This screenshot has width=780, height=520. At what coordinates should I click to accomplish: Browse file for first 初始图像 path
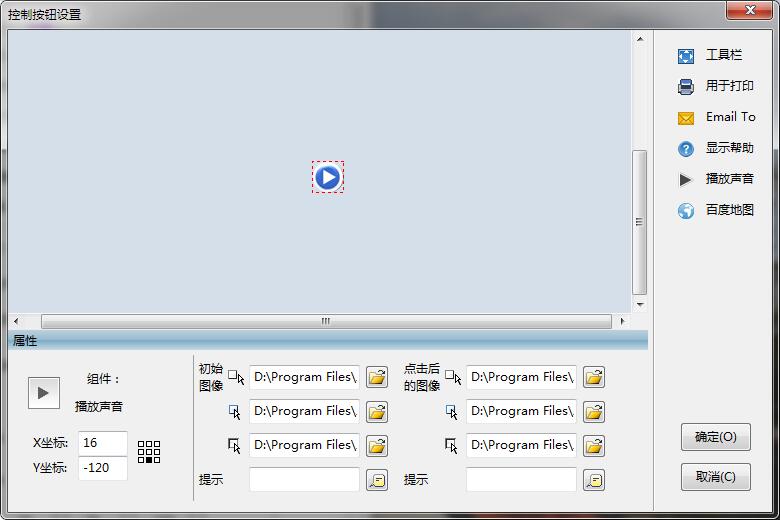(377, 377)
